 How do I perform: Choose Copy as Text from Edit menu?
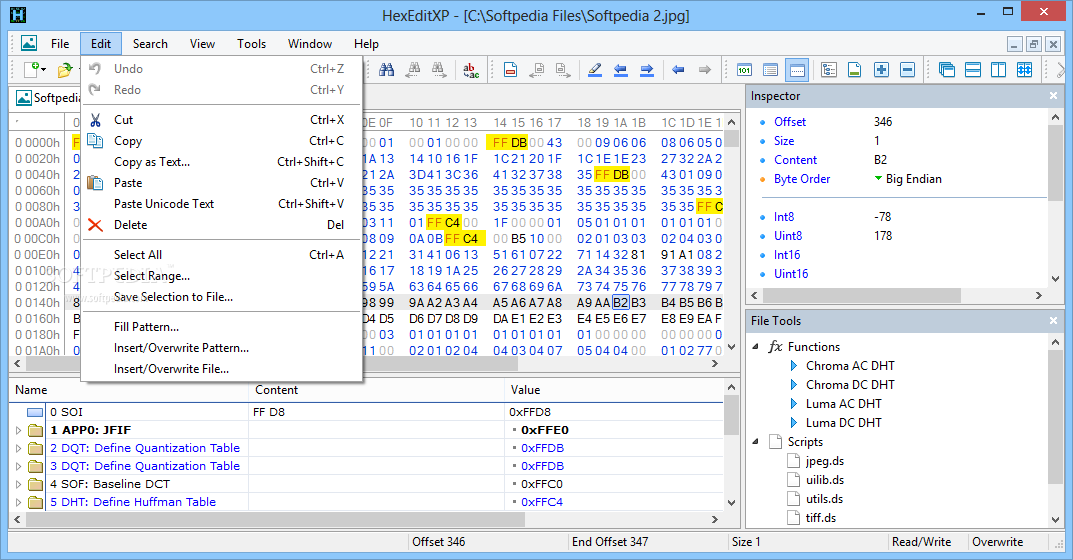[x=220, y=162]
